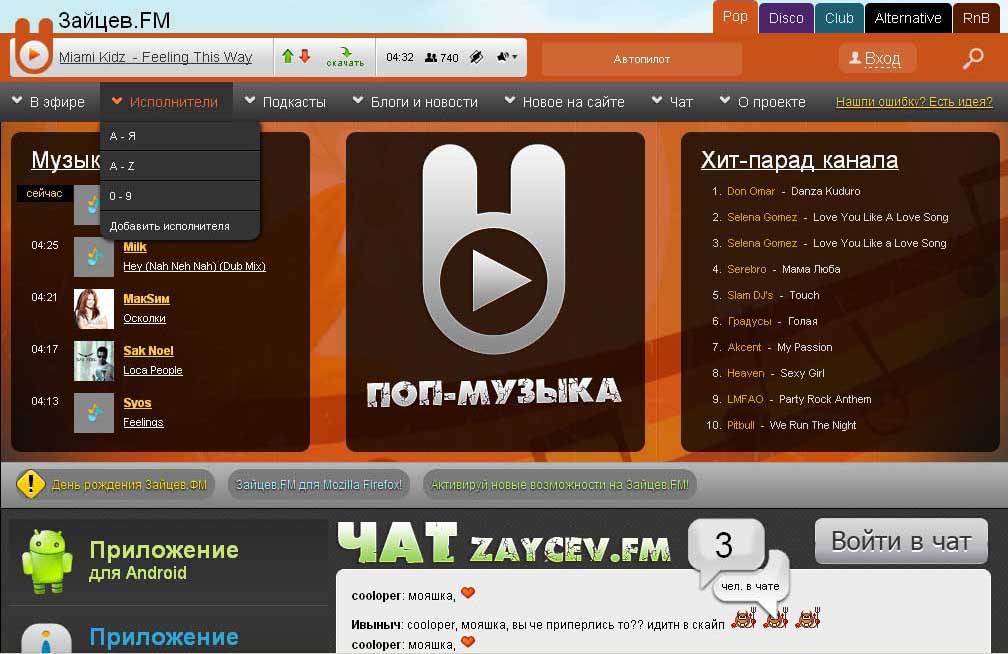This screenshot has height=654, width=1008.
Task: Open the Вход login button
Action: click(877, 59)
